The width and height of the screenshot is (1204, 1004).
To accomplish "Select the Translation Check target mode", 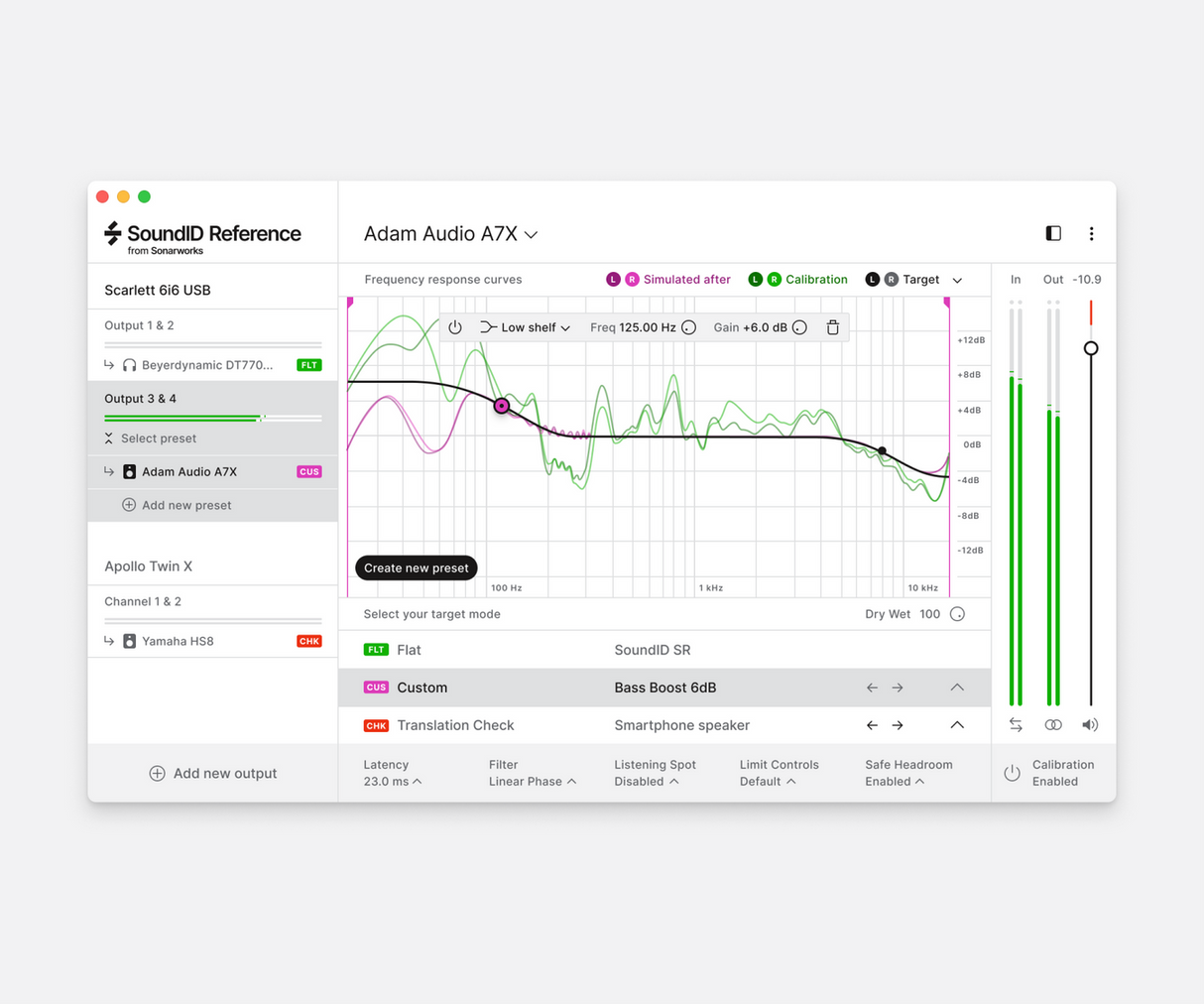I will (454, 725).
